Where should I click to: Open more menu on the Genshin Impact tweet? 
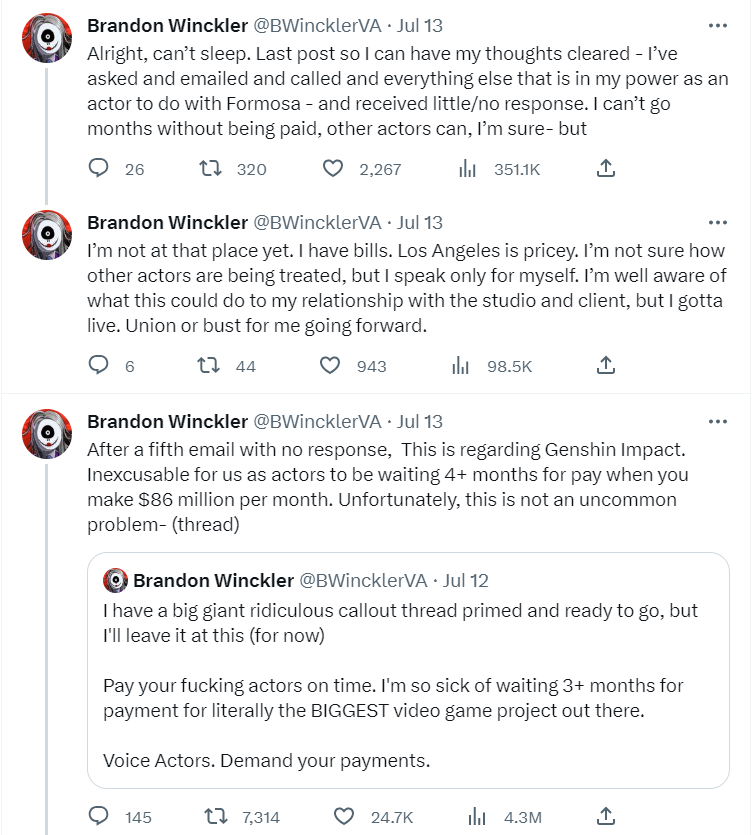[717, 421]
